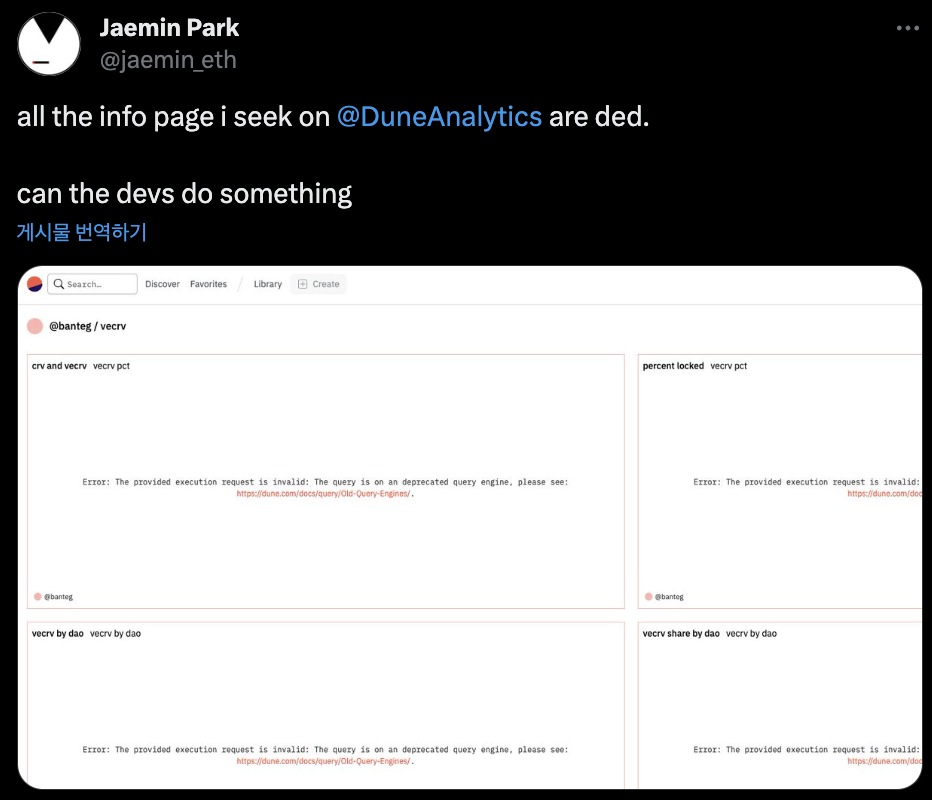Click the banteg avatar in dashboard header

coord(35,326)
